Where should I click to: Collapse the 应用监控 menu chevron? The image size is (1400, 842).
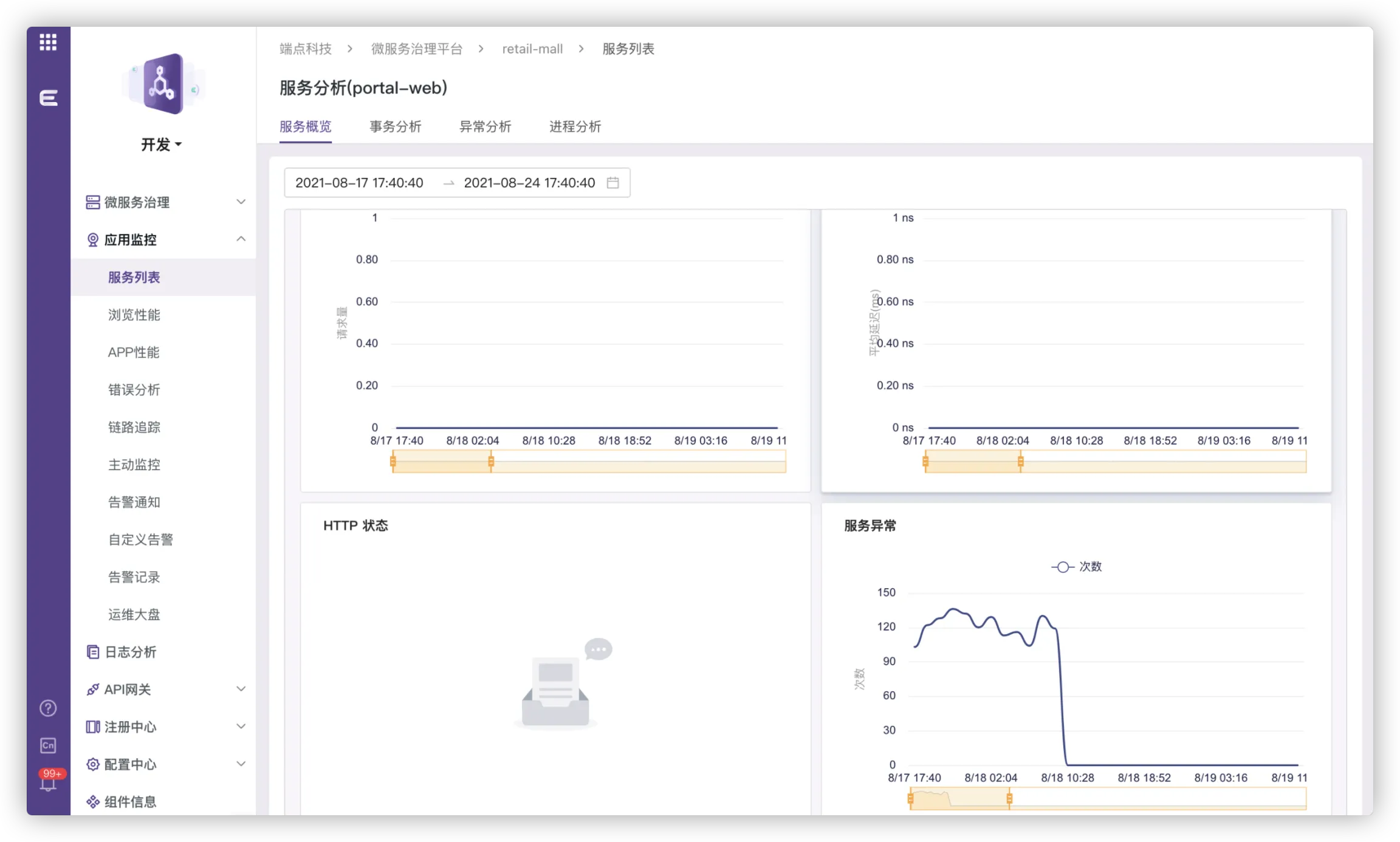(241, 239)
